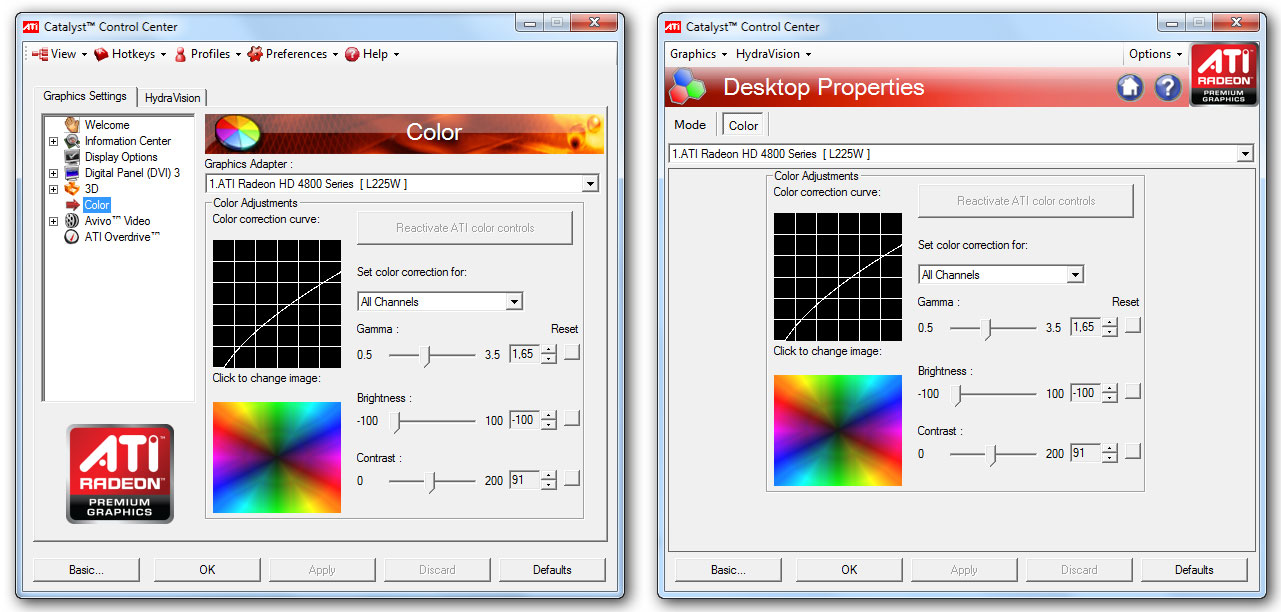Click OK button in right window

click(849, 570)
